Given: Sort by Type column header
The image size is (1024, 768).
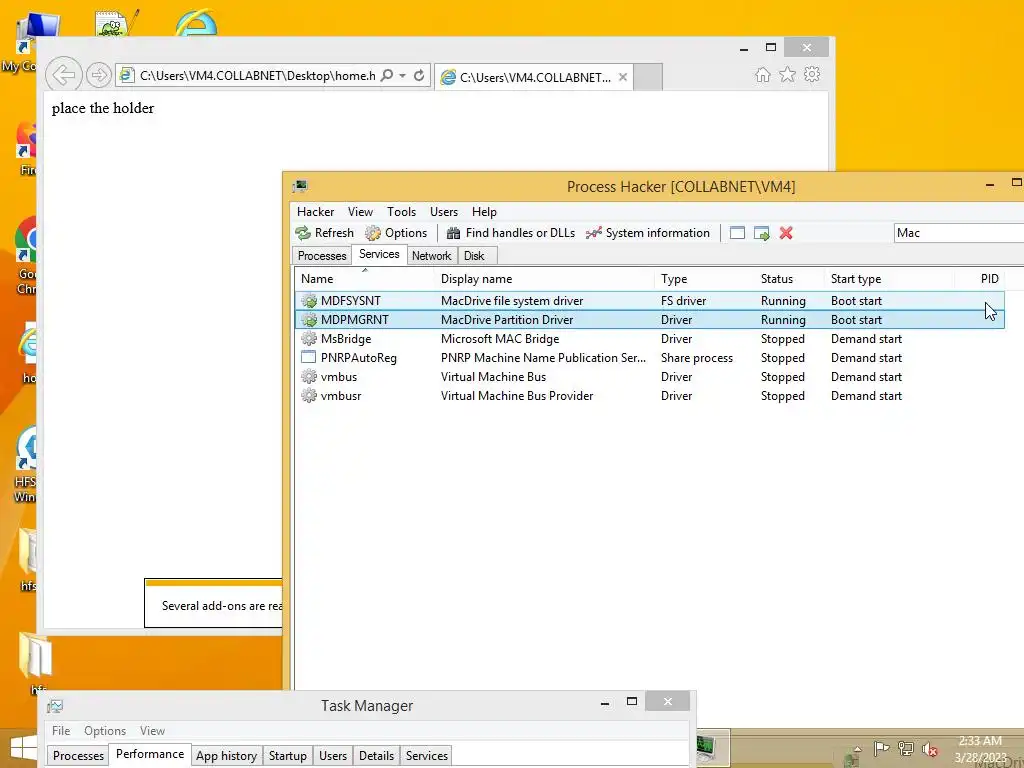Looking at the screenshot, I should pyautogui.click(x=705, y=279).
